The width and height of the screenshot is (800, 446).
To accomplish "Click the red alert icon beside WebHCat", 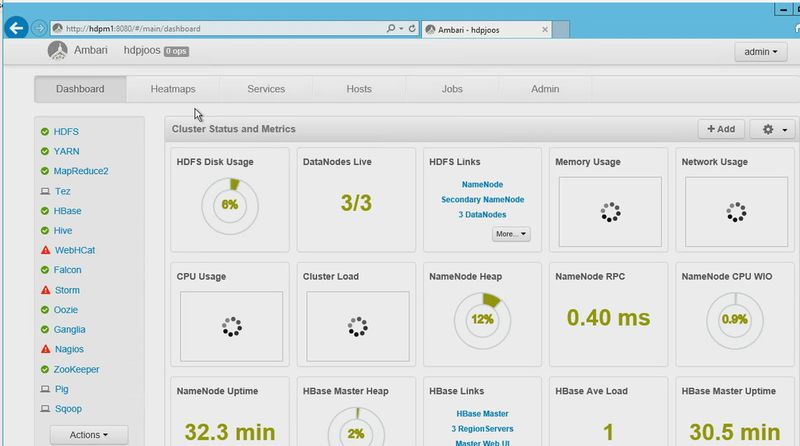I will click(x=45, y=250).
